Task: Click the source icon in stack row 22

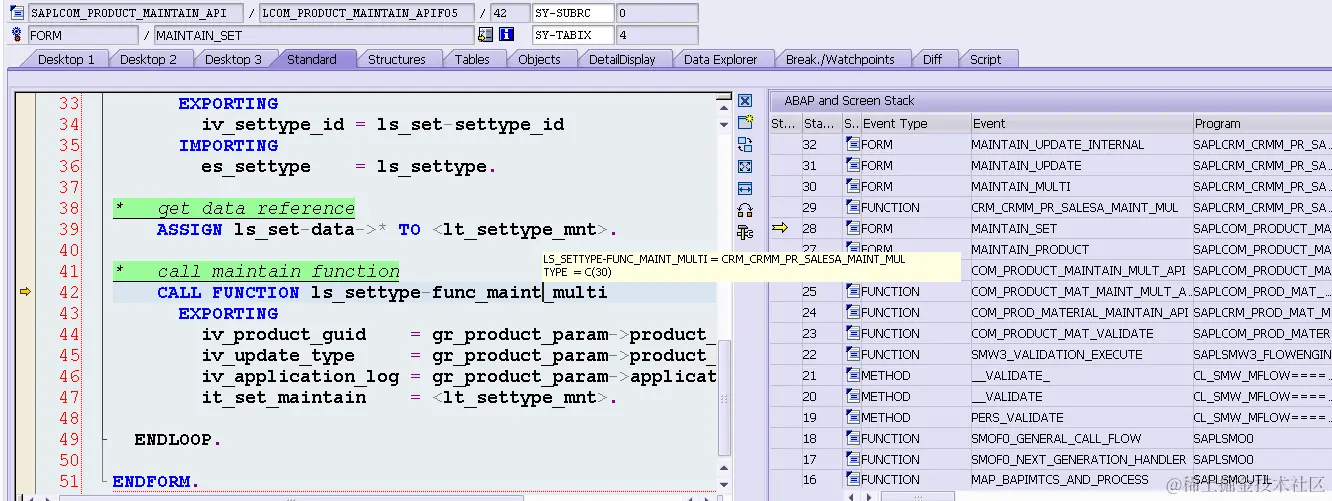Action: tap(852, 355)
